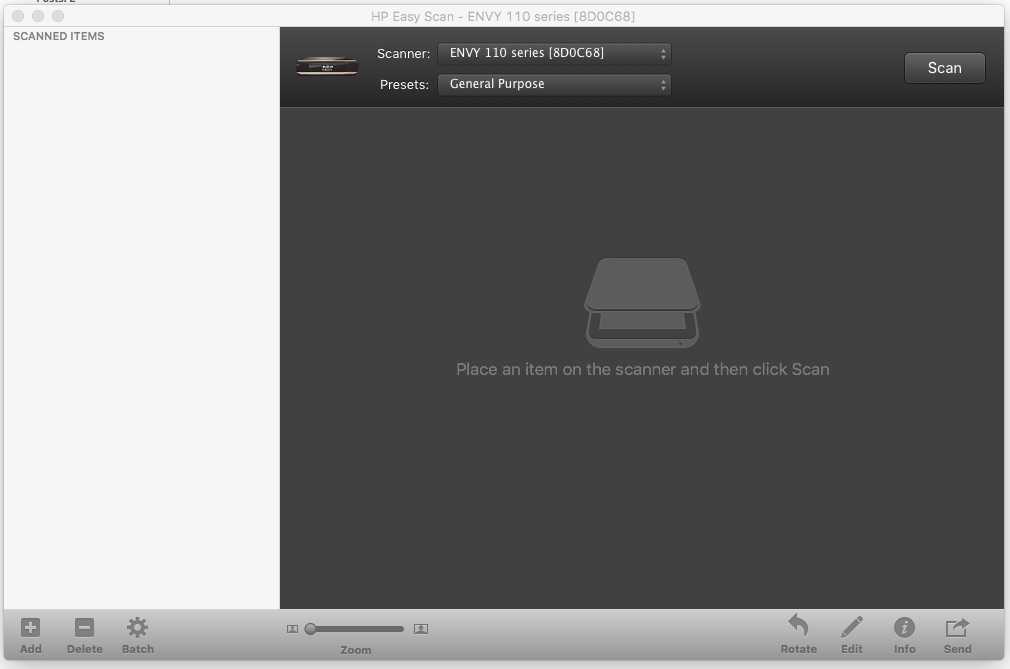Open Batch gear settings
Viewport: 1010px width, 669px height.
click(x=137, y=628)
